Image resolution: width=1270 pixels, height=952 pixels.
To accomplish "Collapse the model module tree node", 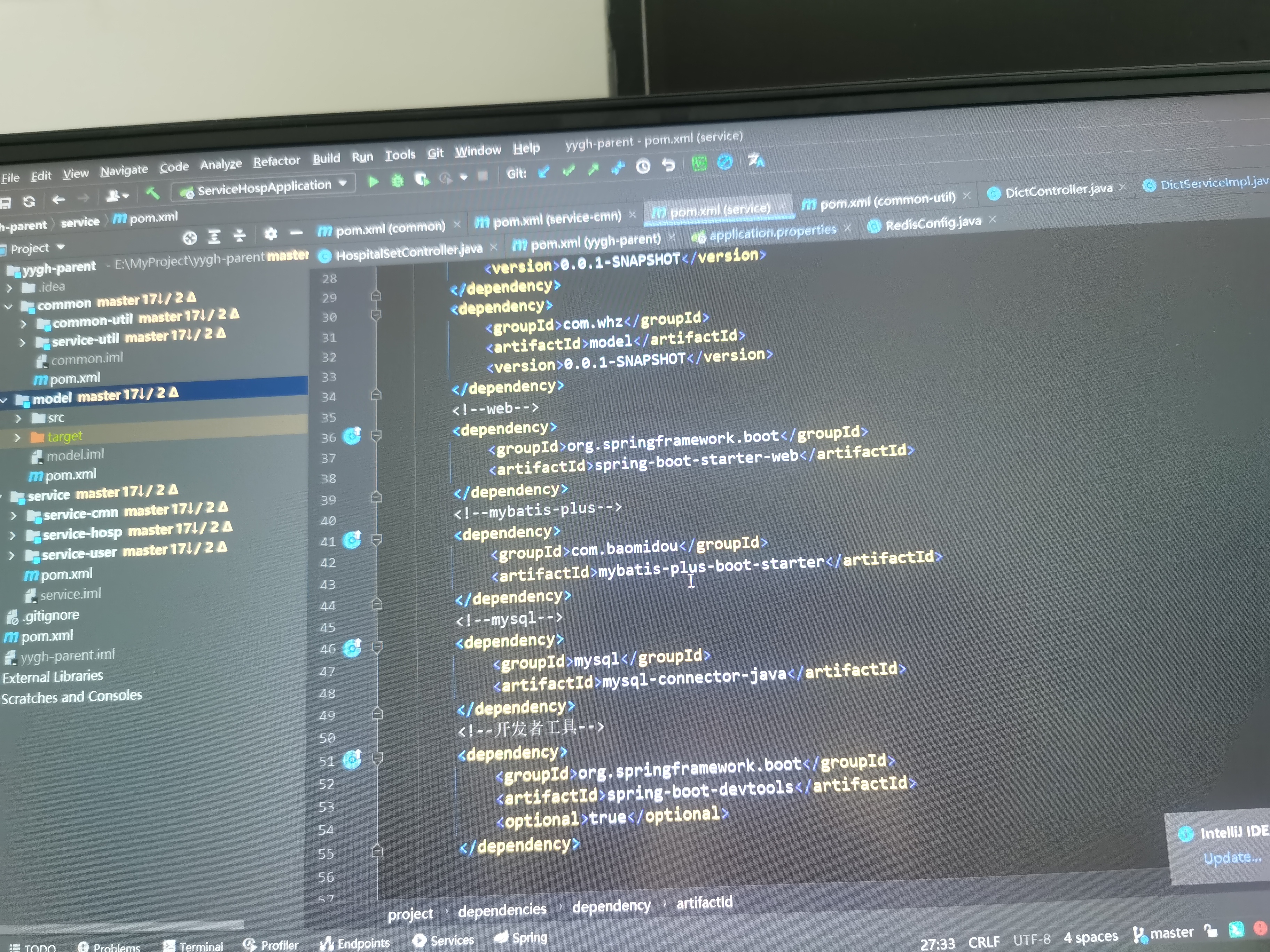I will tap(5, 400).
